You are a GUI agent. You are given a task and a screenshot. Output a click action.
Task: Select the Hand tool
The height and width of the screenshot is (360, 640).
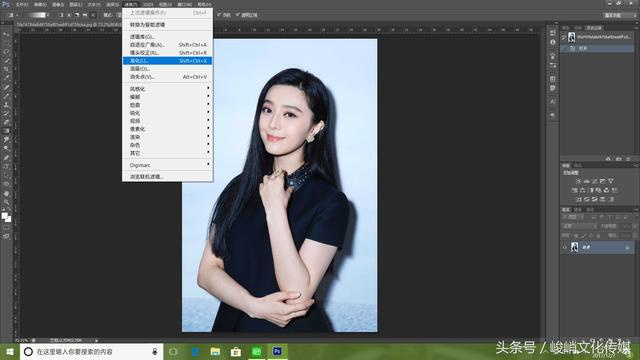pos(6,193)
